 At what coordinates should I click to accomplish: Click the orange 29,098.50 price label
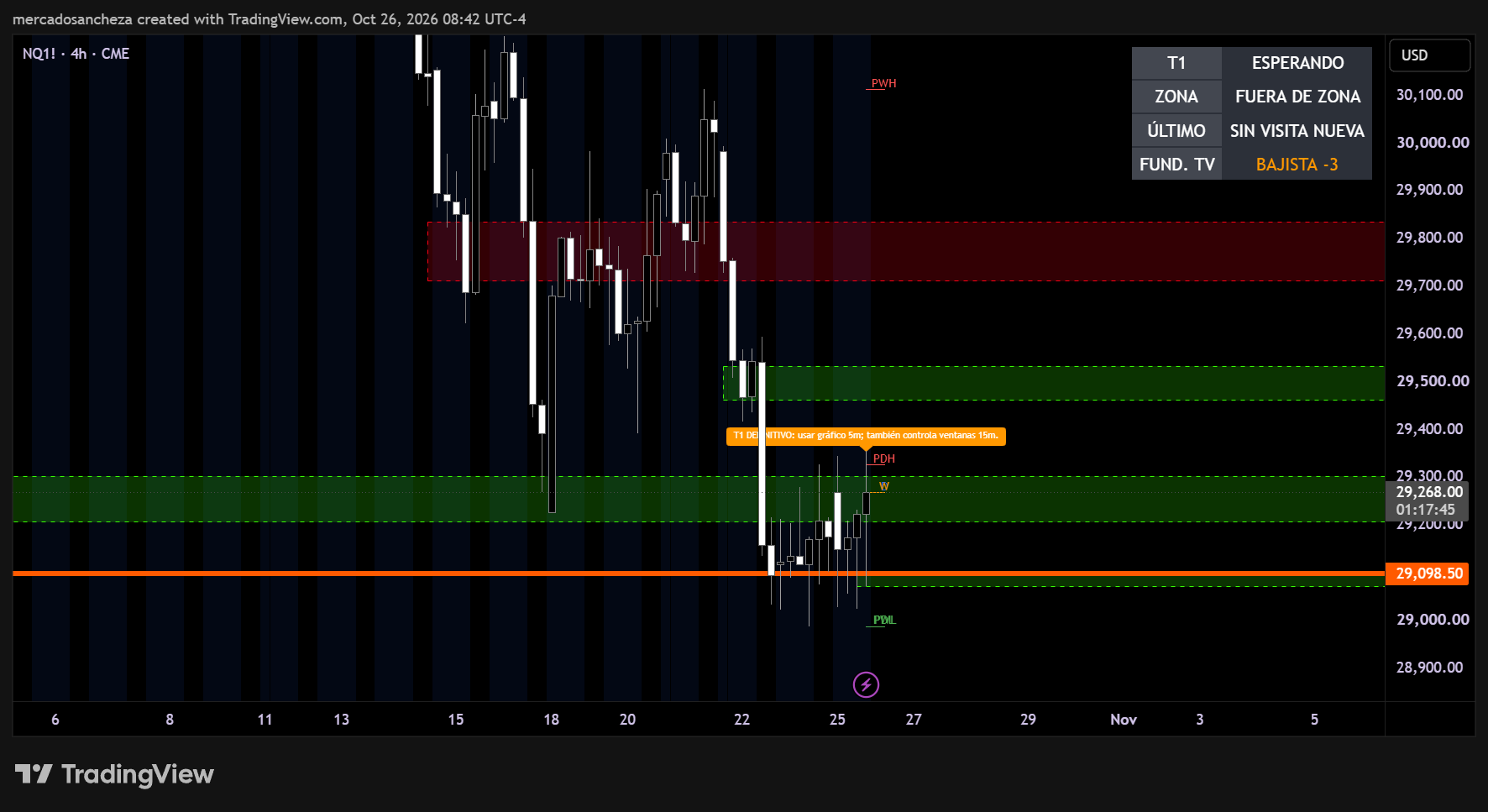[x=1427, y=574]
